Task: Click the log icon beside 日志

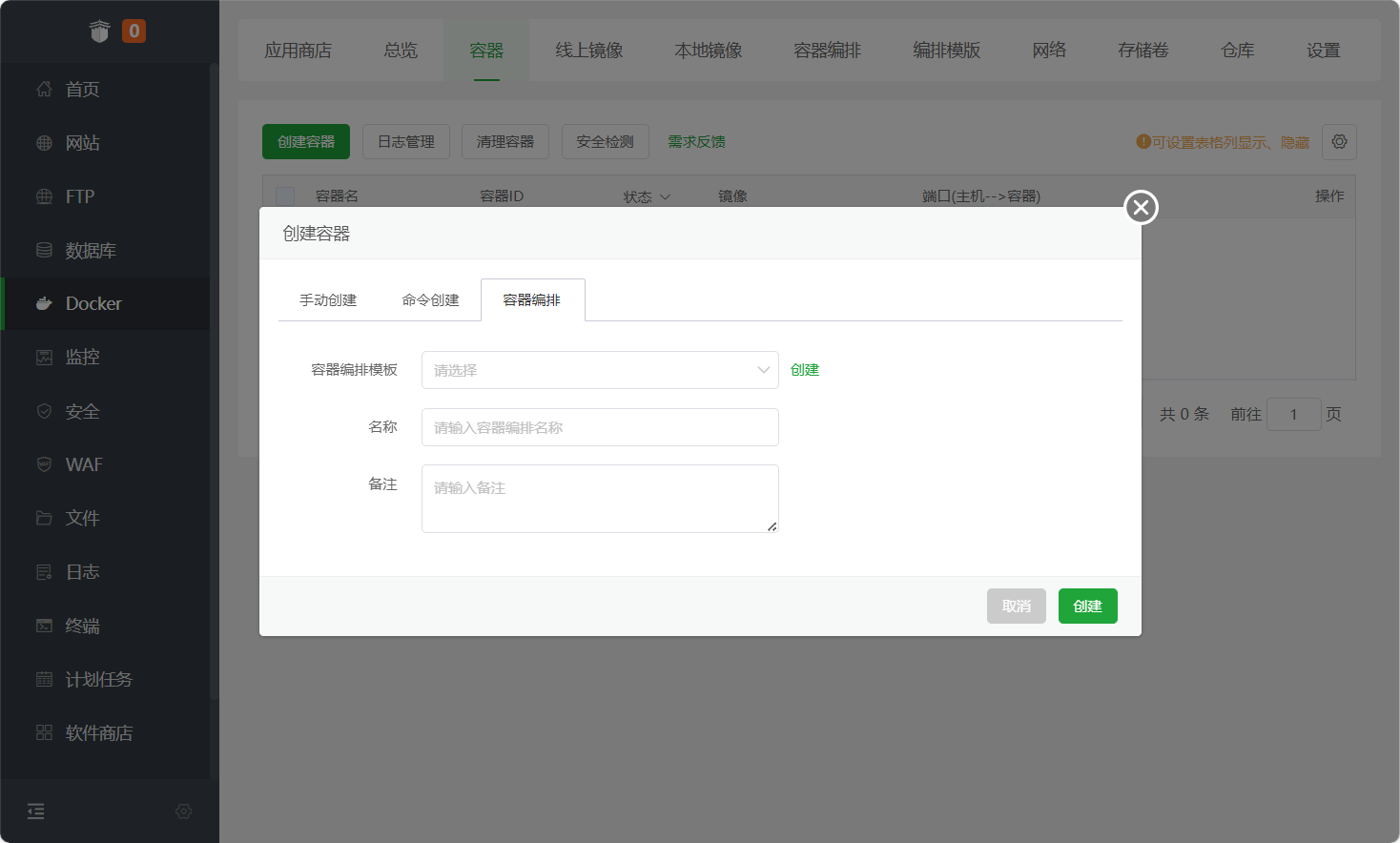Action: (44, 572)
